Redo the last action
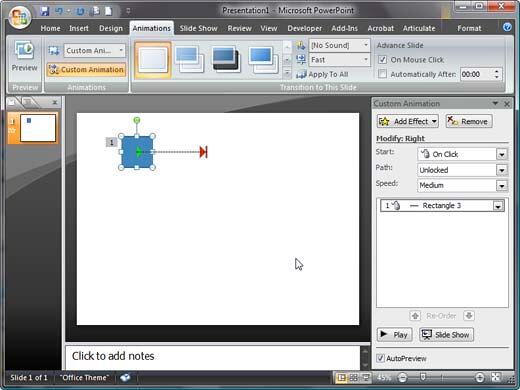520x390 pixels. coord(80,11)
